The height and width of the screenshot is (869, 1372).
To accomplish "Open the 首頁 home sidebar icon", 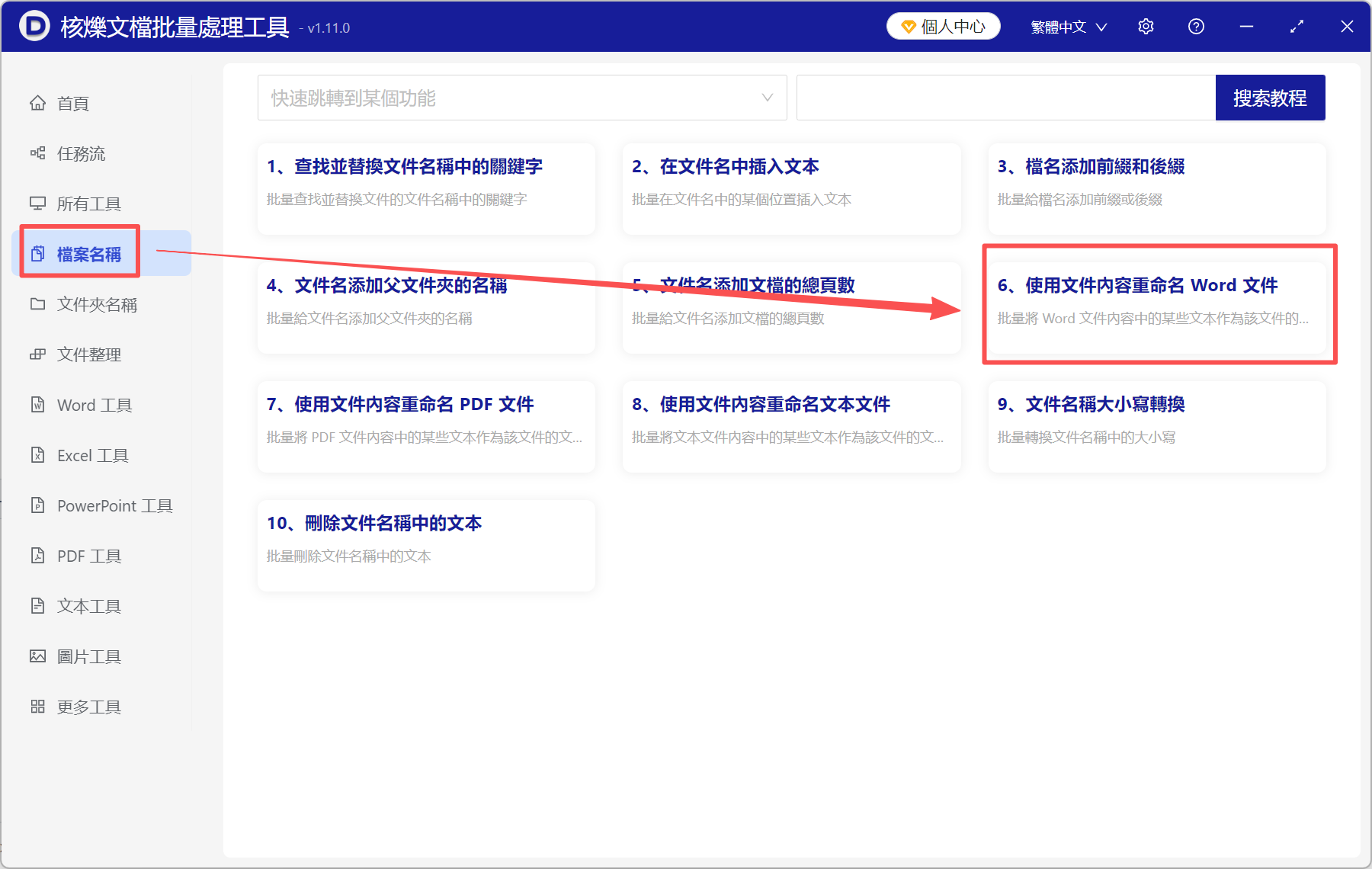I will (72, 103).
